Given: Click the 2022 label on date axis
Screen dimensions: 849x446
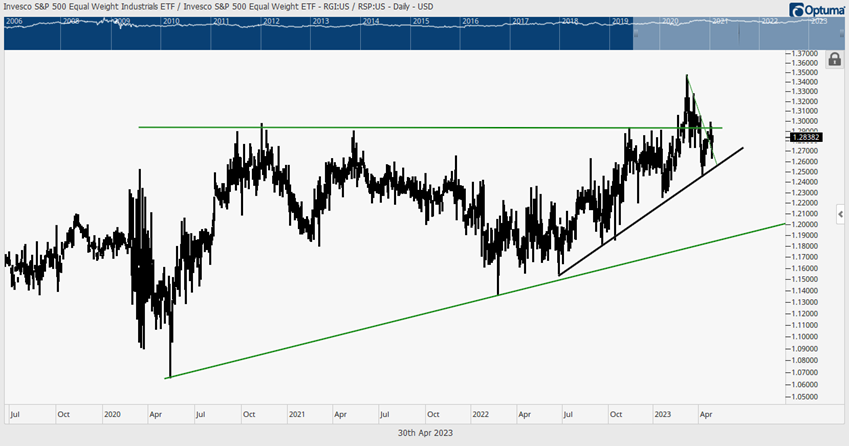Looking at the screenshot, I should (x=480, y=415).
